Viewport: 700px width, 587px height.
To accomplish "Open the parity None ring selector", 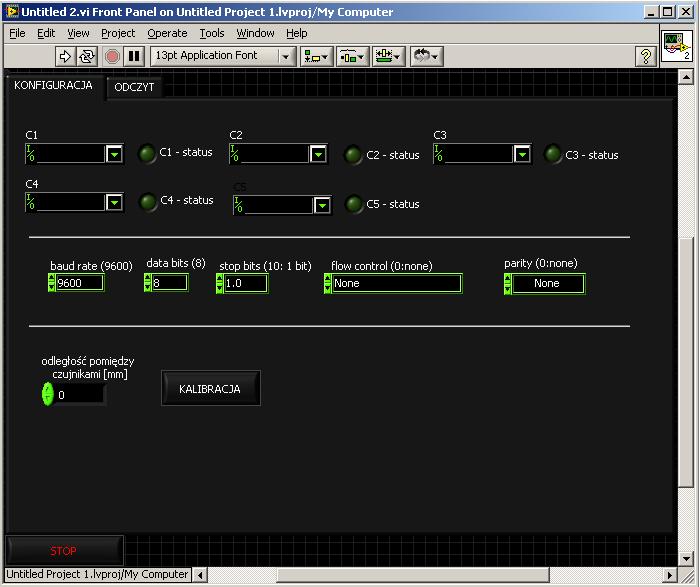I will click(x=548, y=283).
